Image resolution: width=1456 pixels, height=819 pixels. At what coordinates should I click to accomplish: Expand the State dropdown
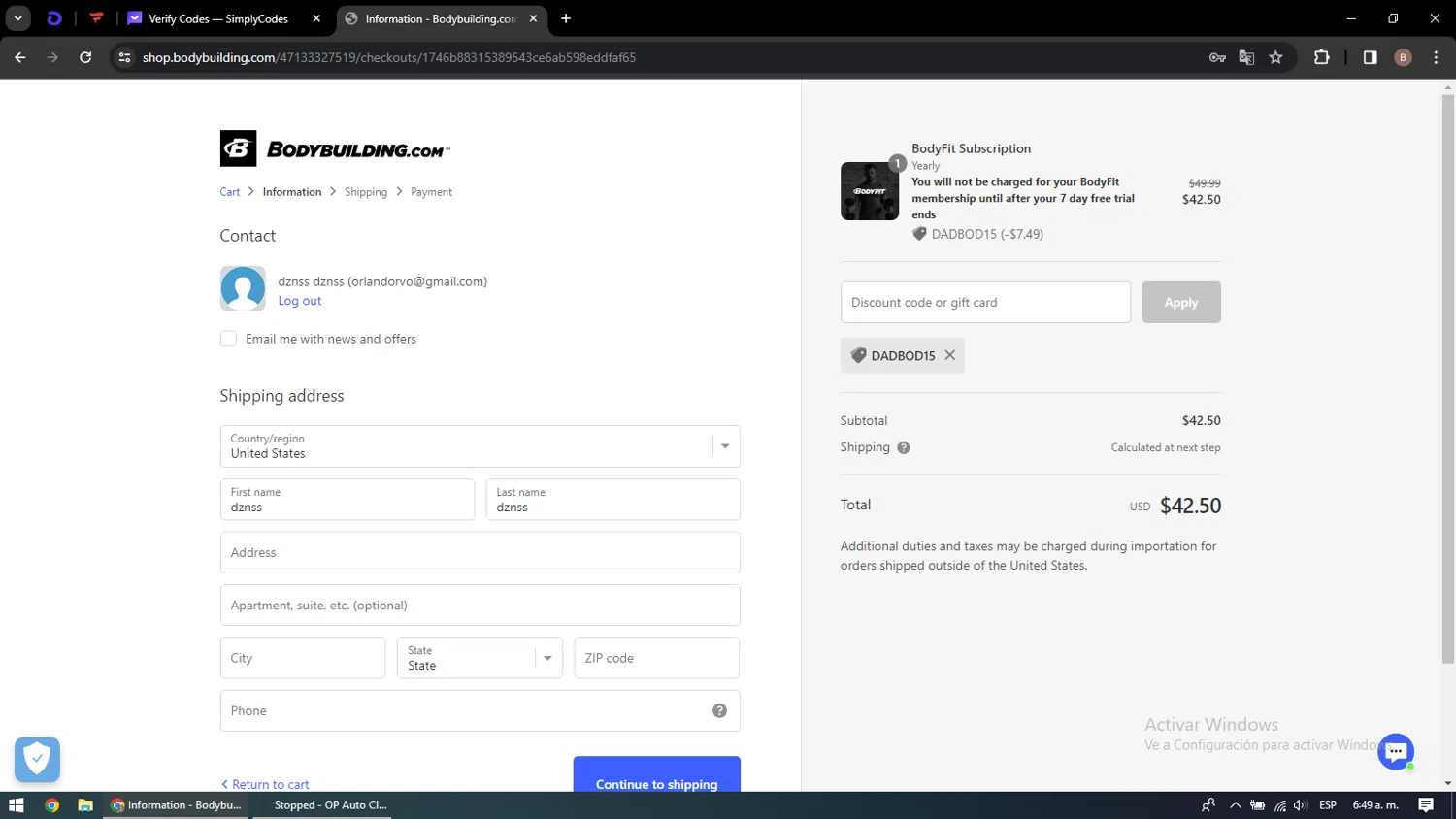coord(480,658)
